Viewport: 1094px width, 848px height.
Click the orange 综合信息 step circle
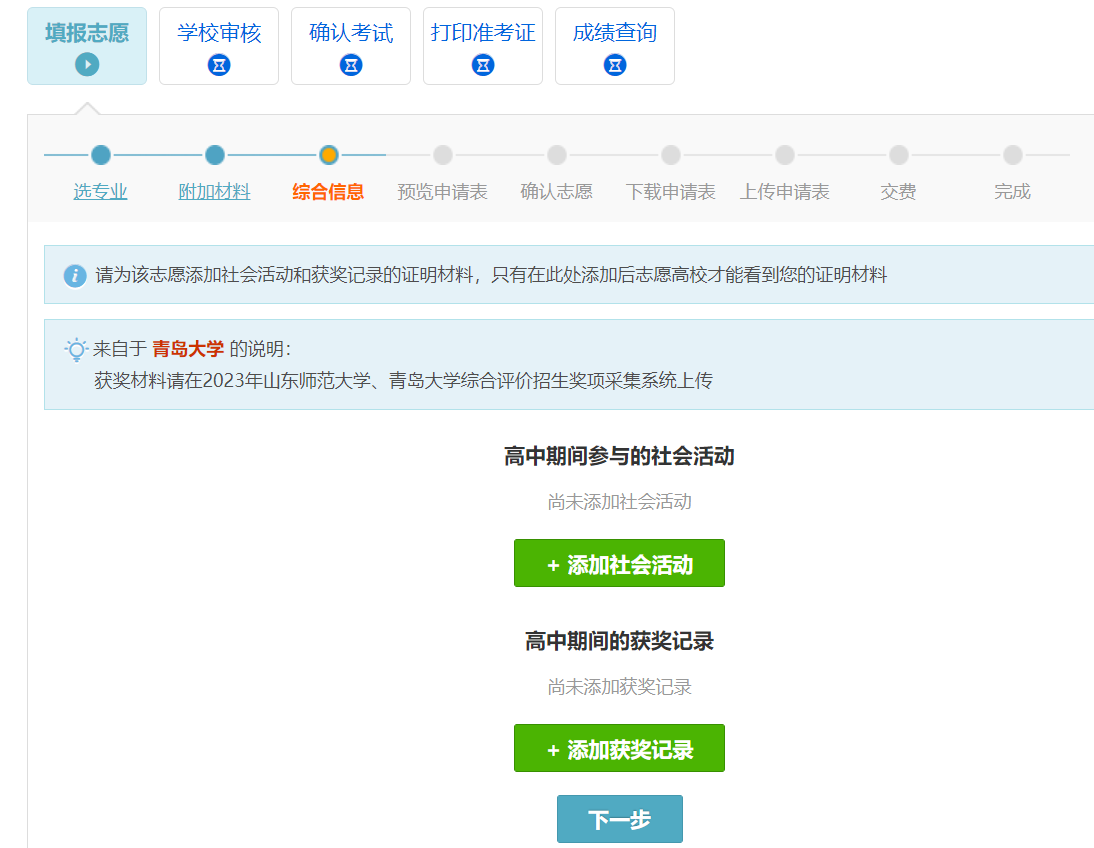click(x=328, y=155)
